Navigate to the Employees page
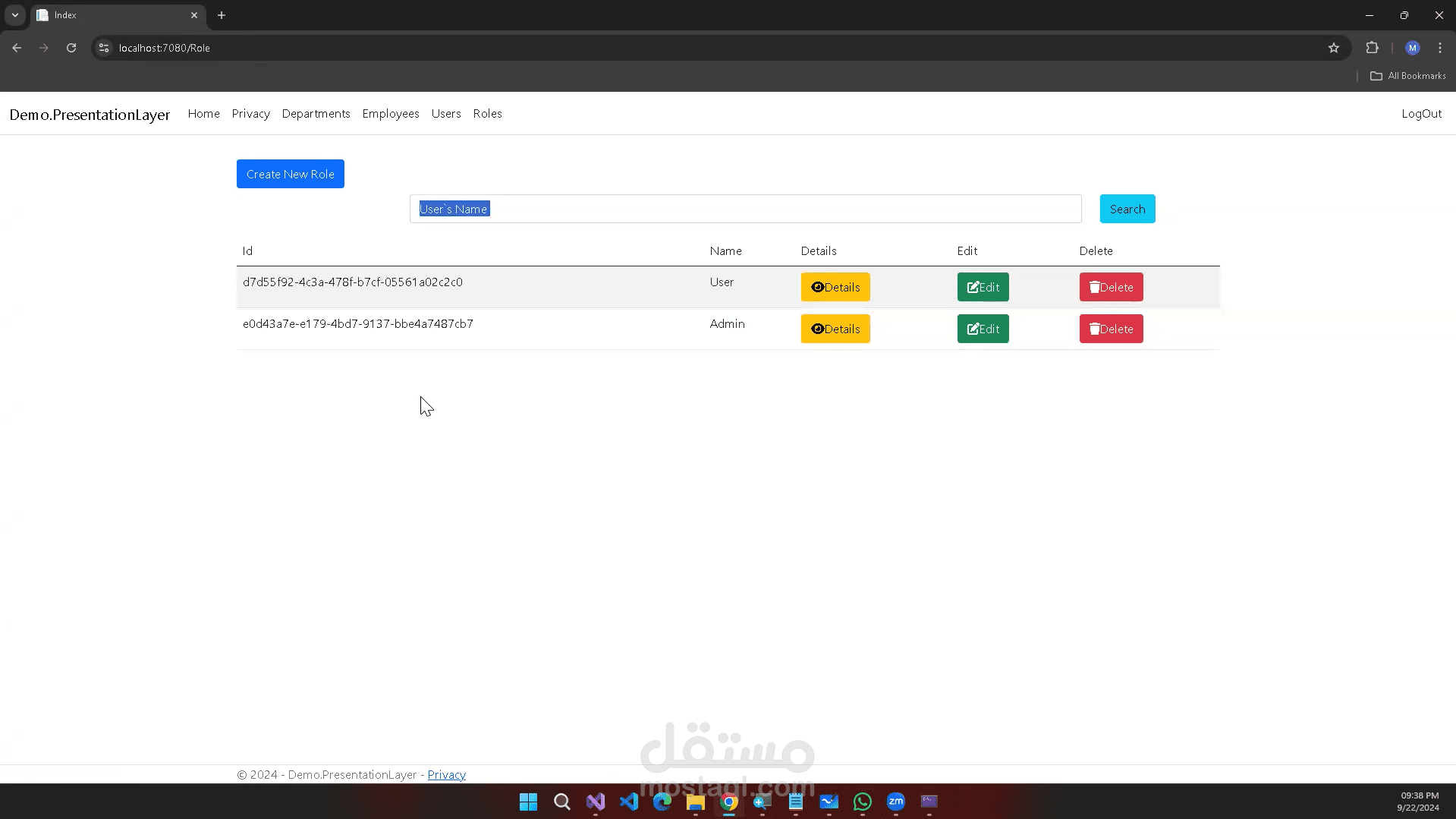The height and width of the screenshot is (819, 1456). pos(390,114)
